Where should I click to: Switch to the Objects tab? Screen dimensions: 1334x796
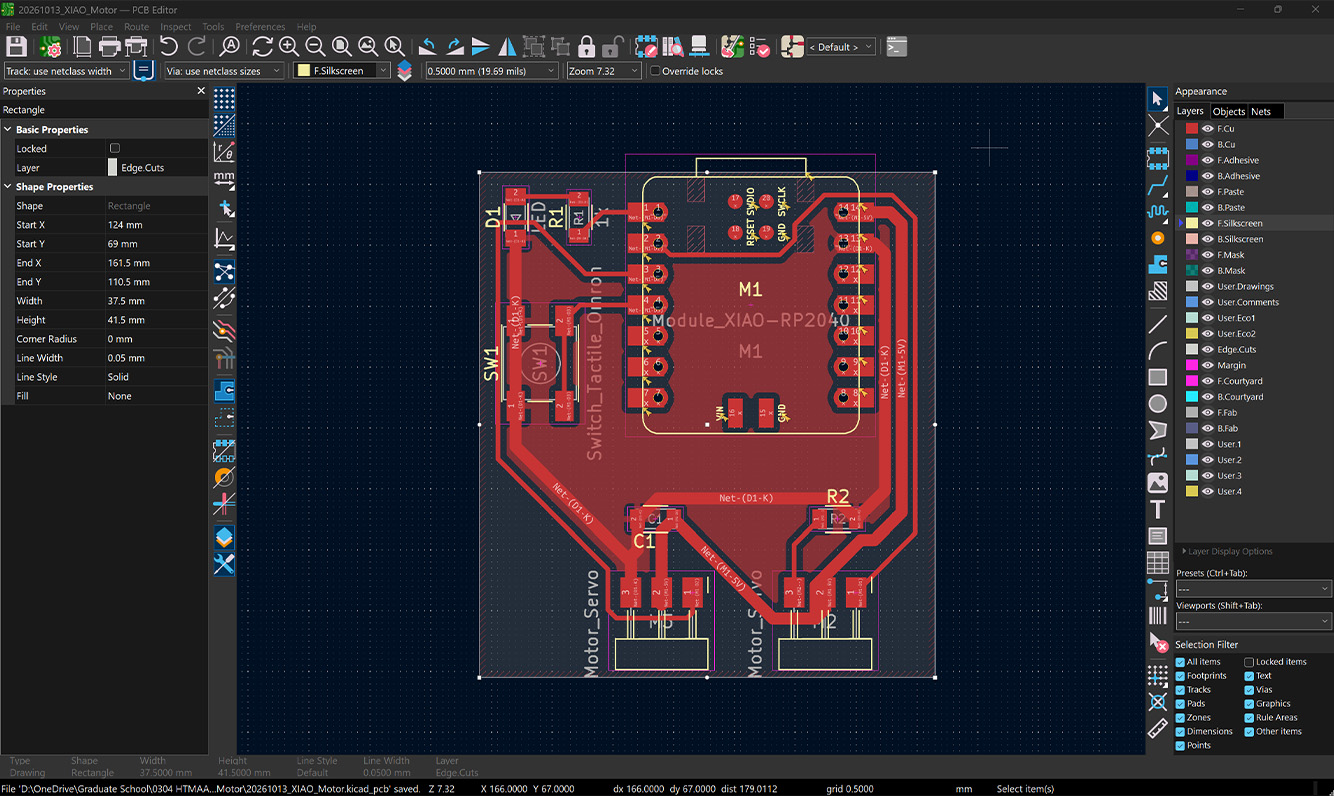click(x=1229, y=111)
